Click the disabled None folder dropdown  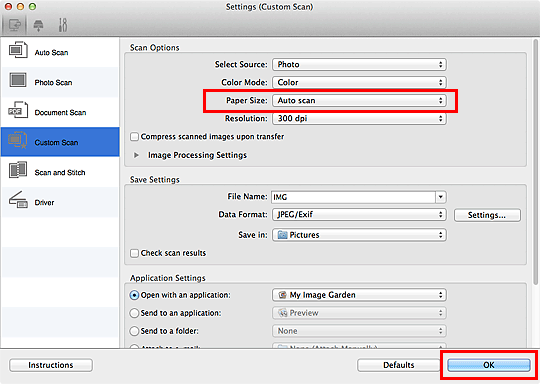359,331
